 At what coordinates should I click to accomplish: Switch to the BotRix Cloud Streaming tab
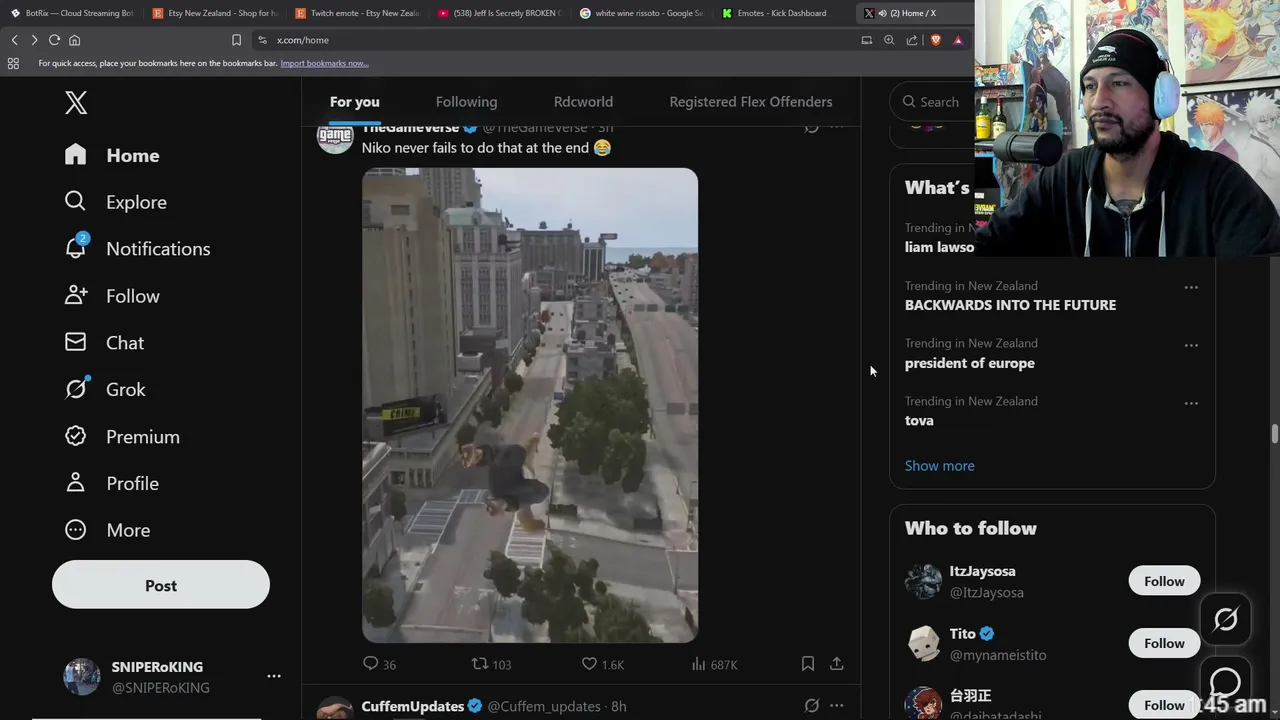point(72,13)
